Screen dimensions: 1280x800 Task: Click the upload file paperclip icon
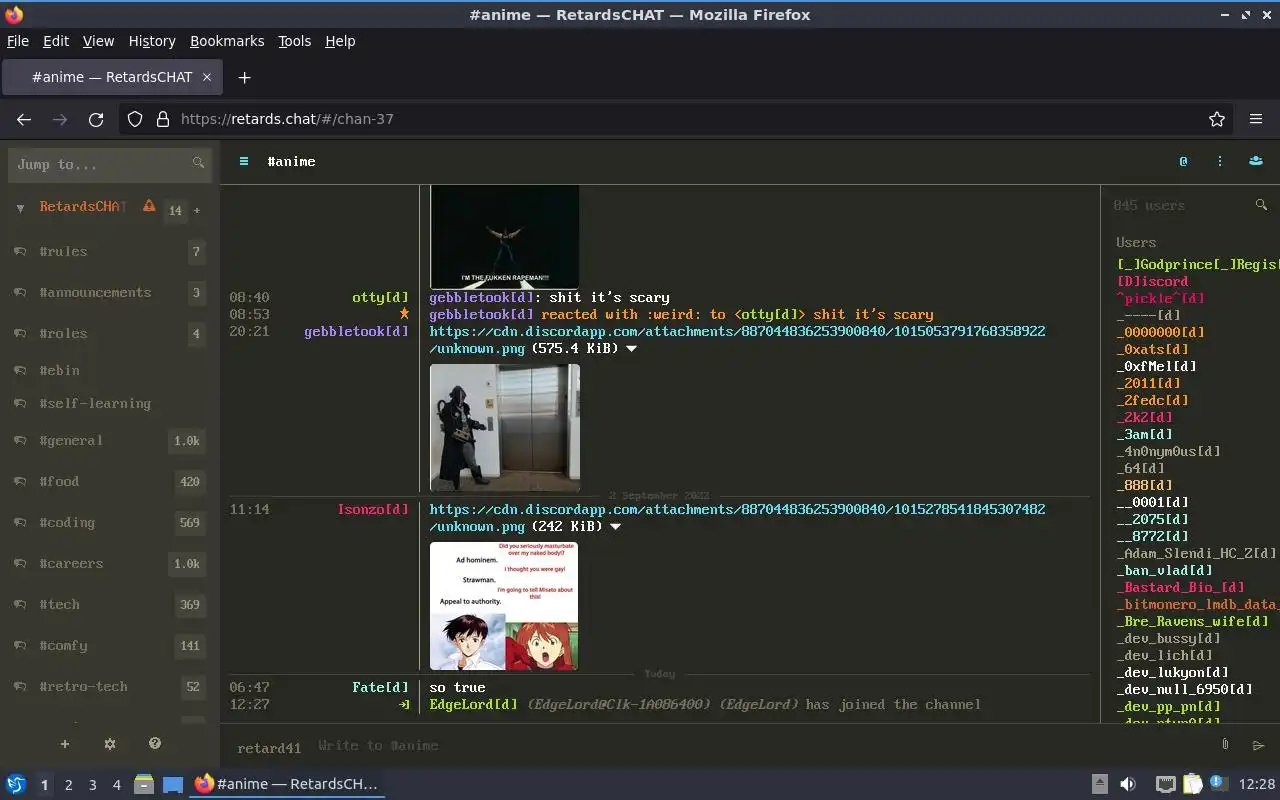(x=1225, y=745)
